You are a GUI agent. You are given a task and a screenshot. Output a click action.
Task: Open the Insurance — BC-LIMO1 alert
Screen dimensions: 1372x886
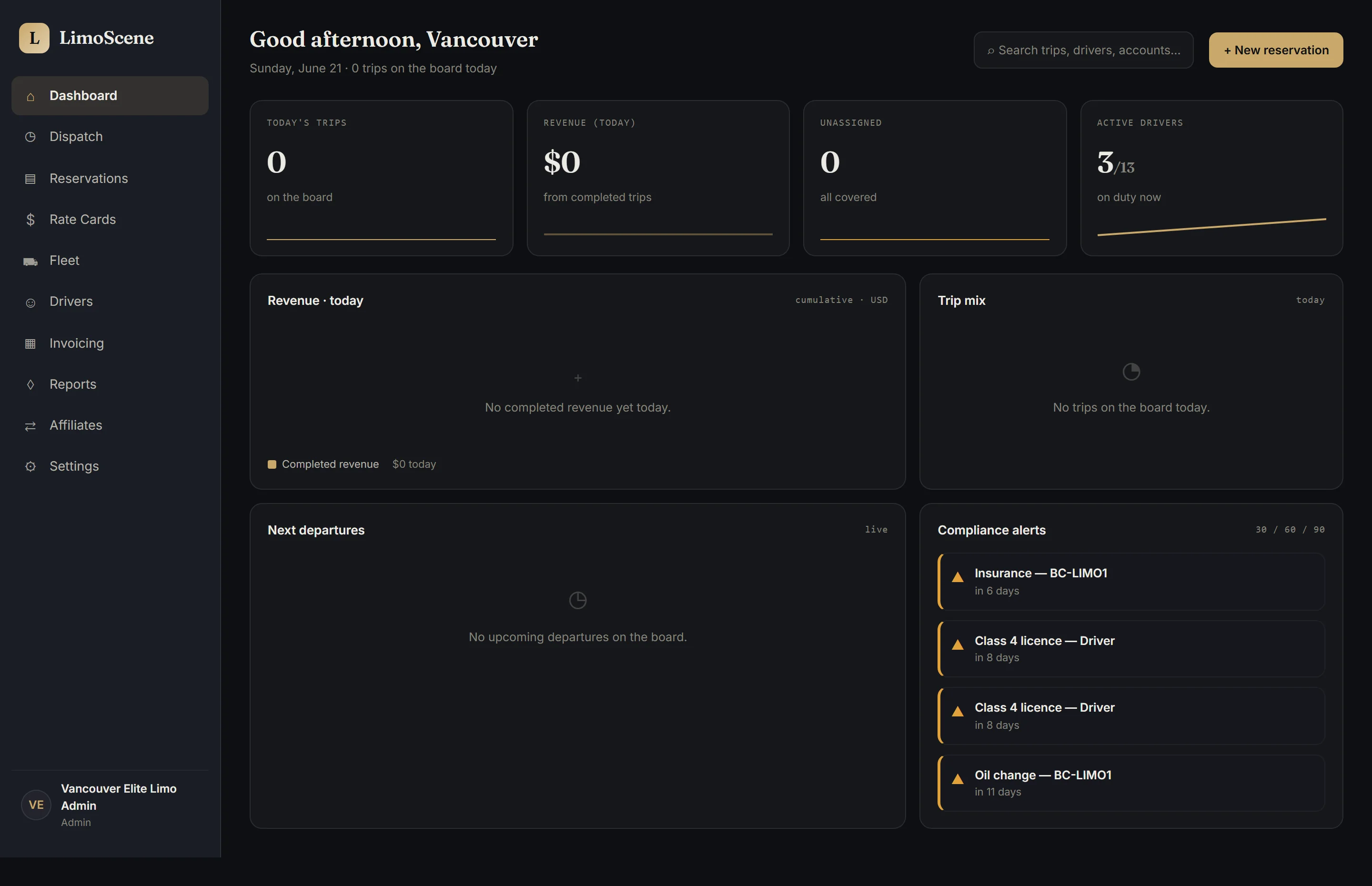tap(1131, 582)
